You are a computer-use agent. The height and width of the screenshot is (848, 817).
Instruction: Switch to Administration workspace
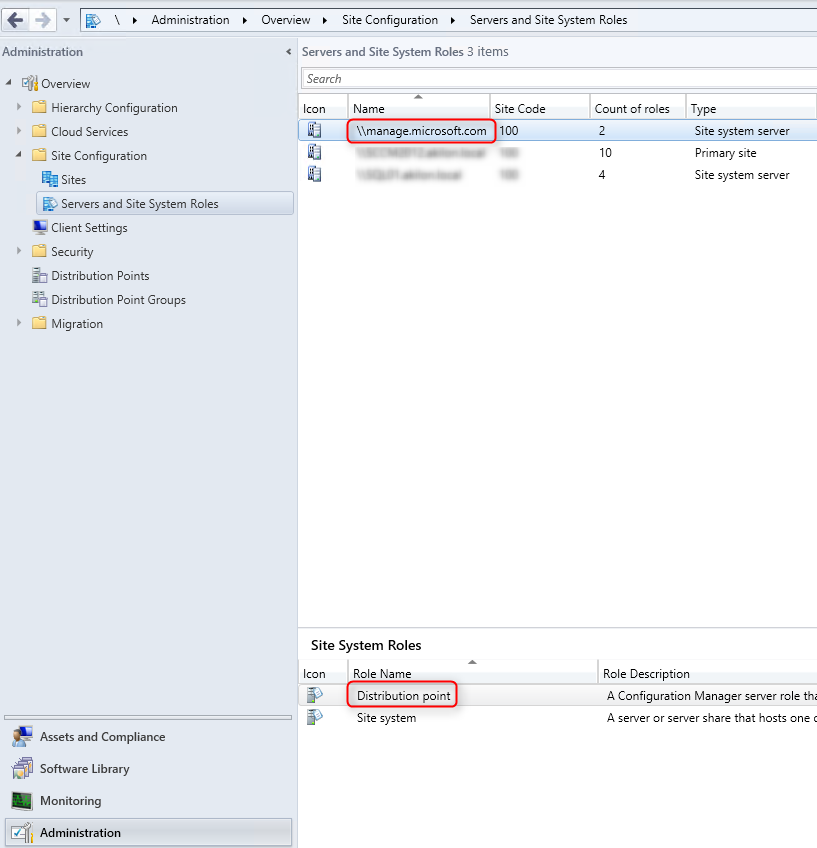point(148,832)
